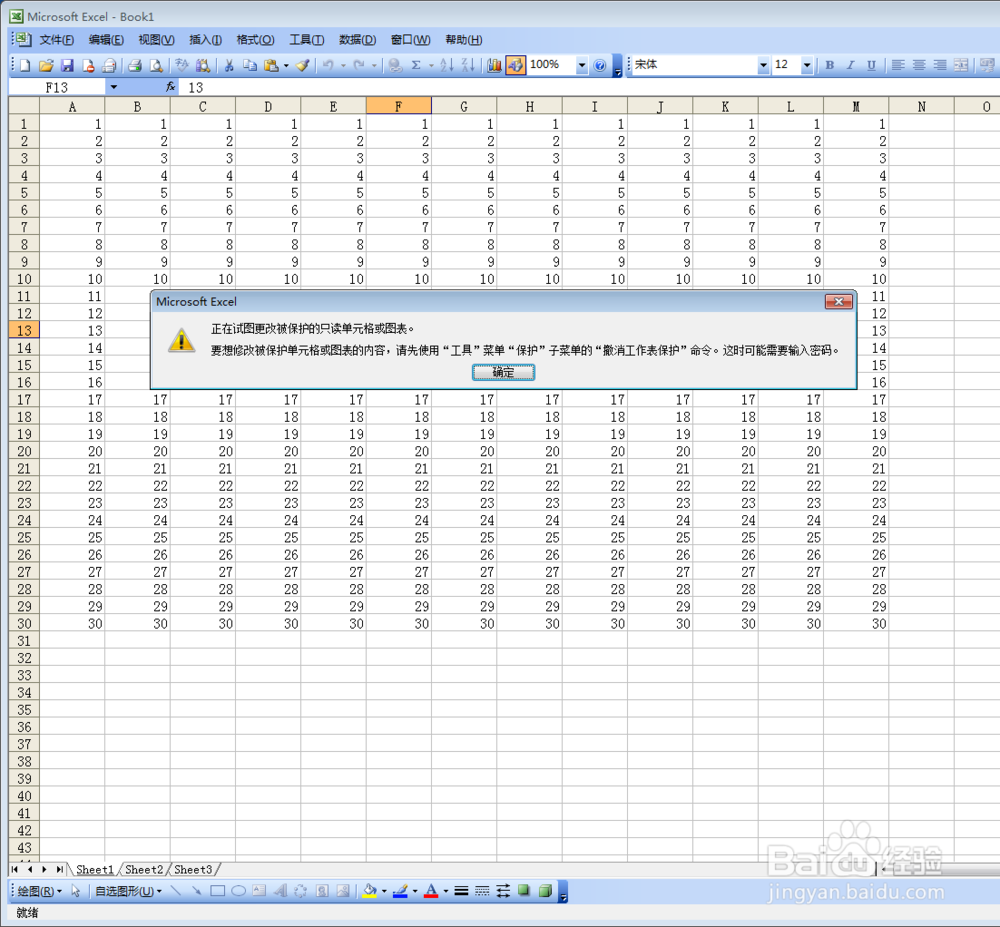Copy selection with the Copy icon

(250, 65)
